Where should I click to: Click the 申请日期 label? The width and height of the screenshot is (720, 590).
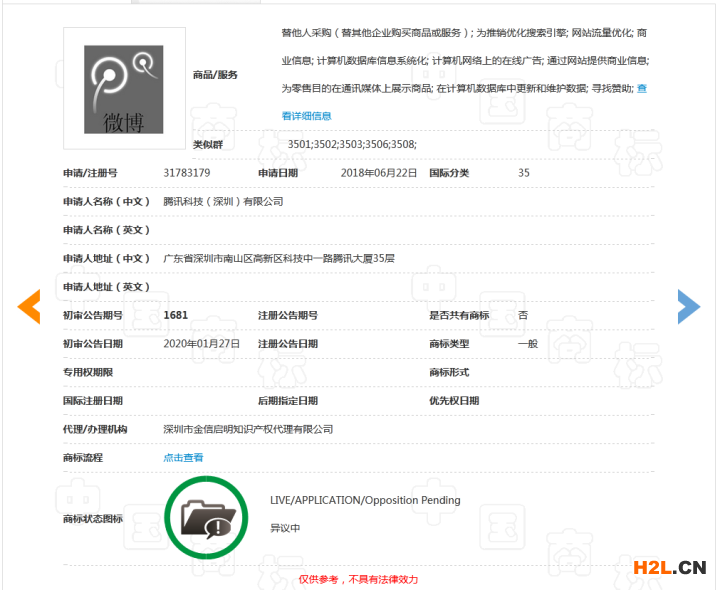pyautogui.click(x=278, y=173)
